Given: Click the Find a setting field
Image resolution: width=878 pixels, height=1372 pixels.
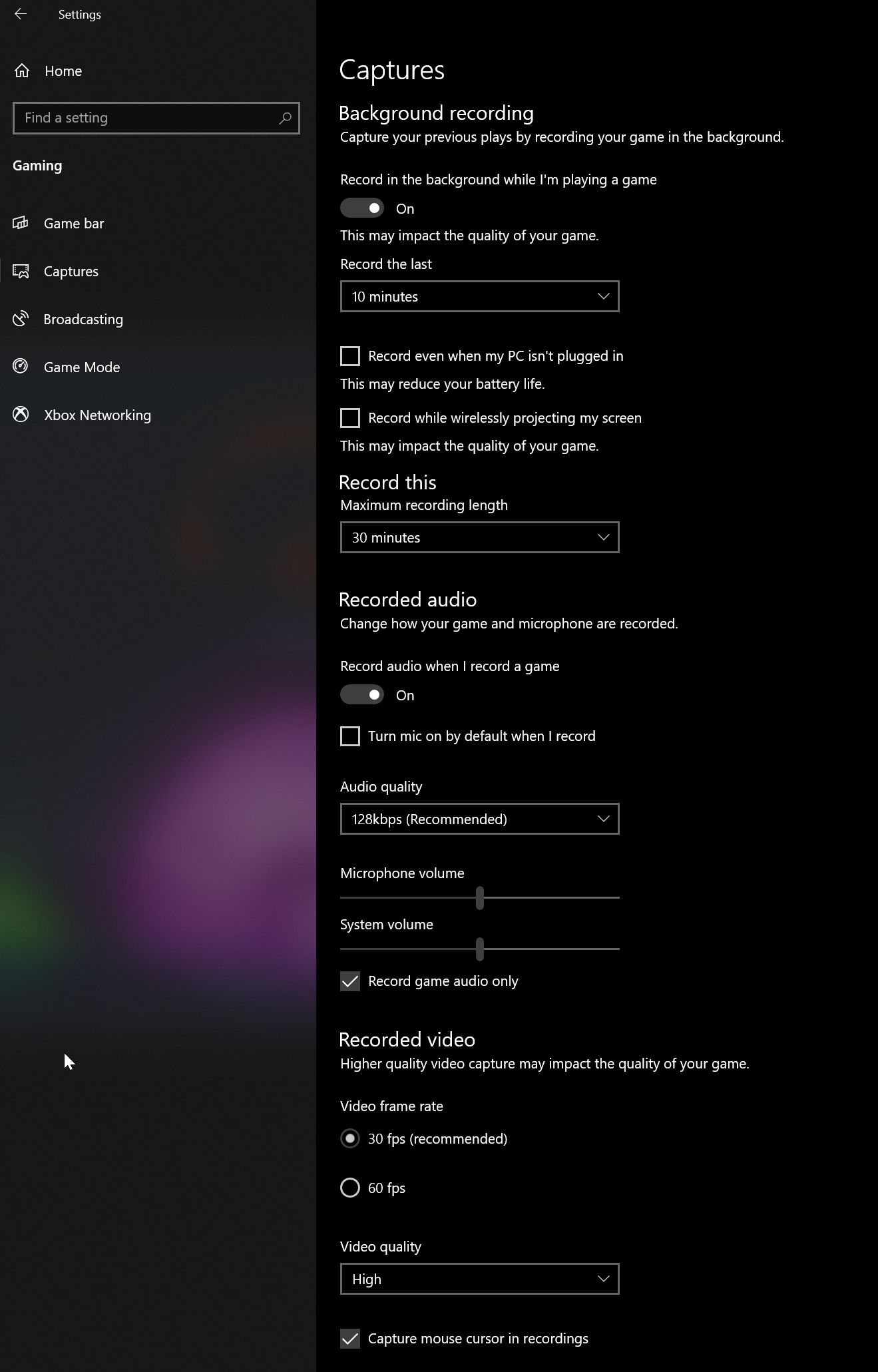Looking at the screenshot, I should 146,118.
